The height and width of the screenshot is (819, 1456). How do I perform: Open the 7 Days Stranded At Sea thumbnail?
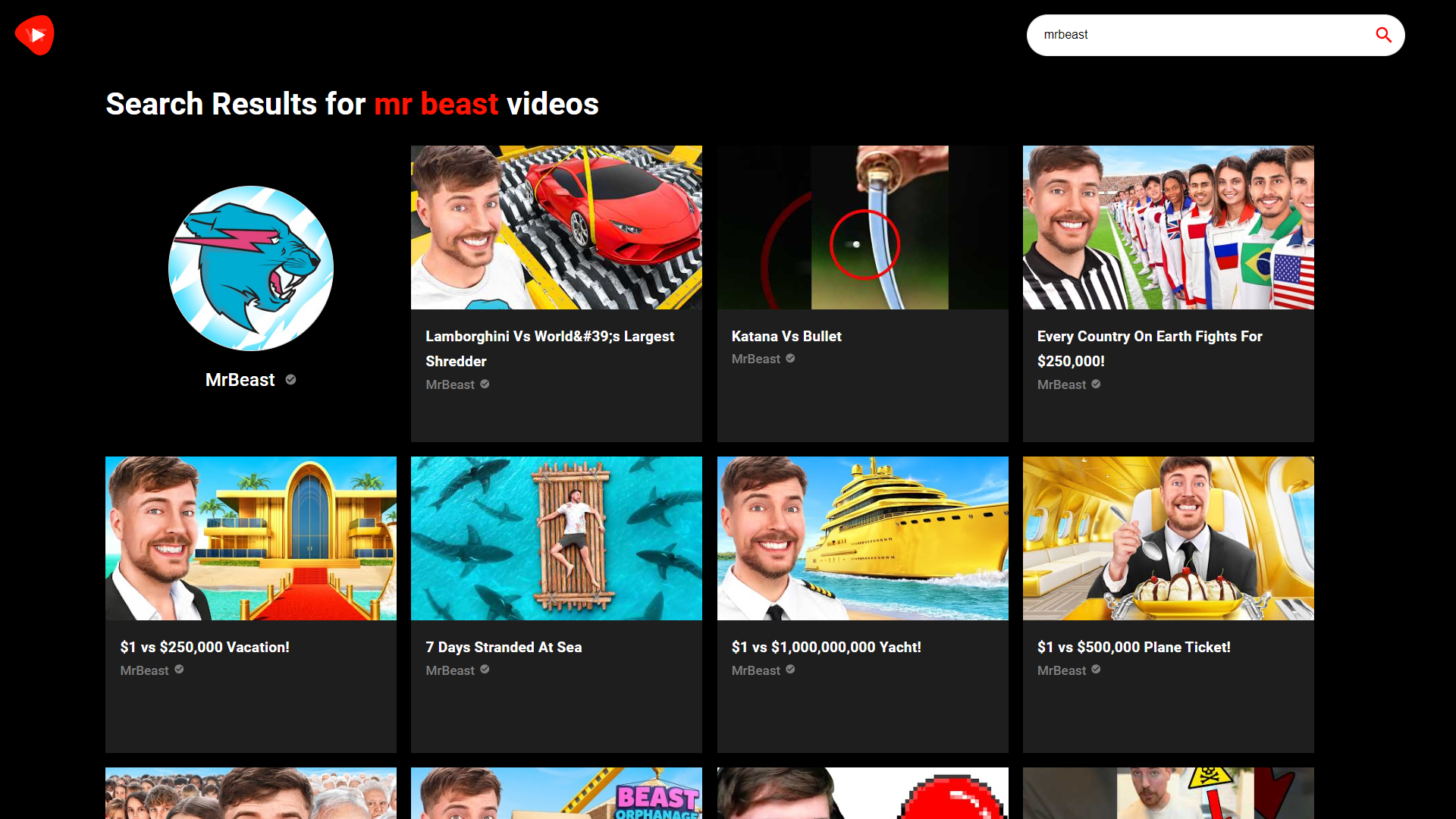tap(556, 538)
